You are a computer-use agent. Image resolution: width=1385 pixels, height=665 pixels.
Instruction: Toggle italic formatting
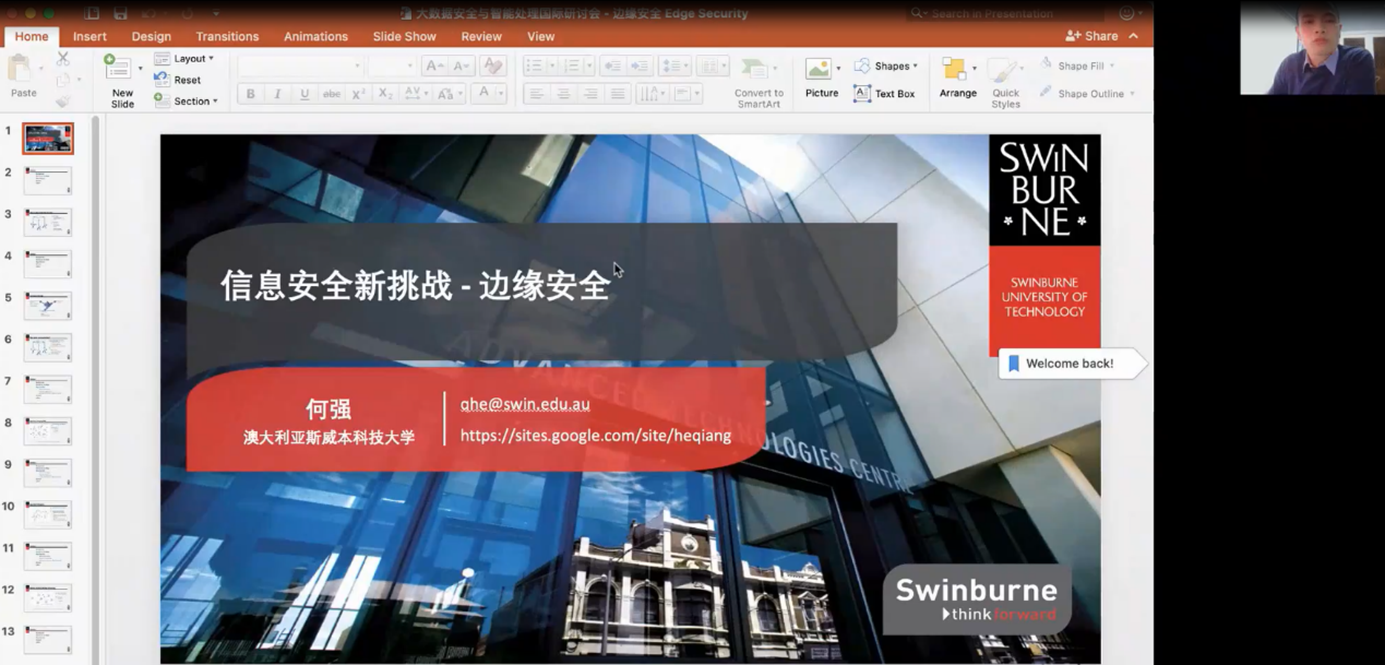click(x=277, y=94)
